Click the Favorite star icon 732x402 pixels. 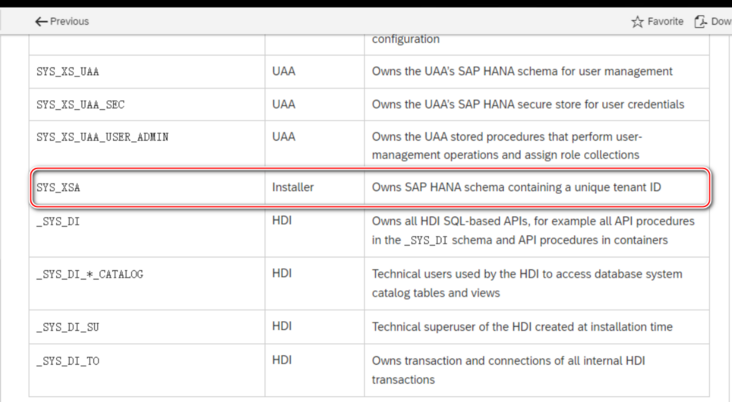point(638,21)
